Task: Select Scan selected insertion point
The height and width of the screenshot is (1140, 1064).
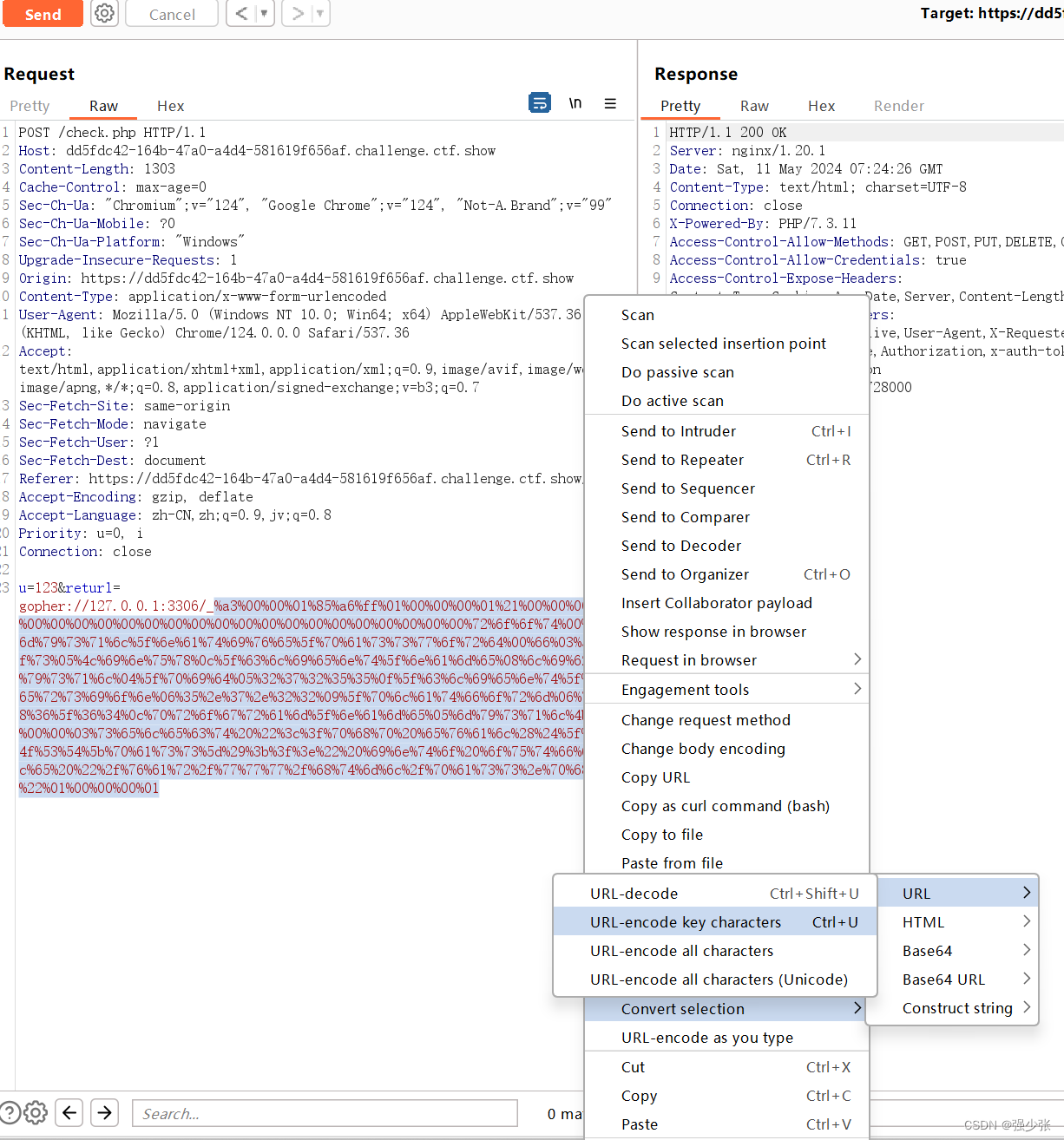Action: click(x=726, y=344)
